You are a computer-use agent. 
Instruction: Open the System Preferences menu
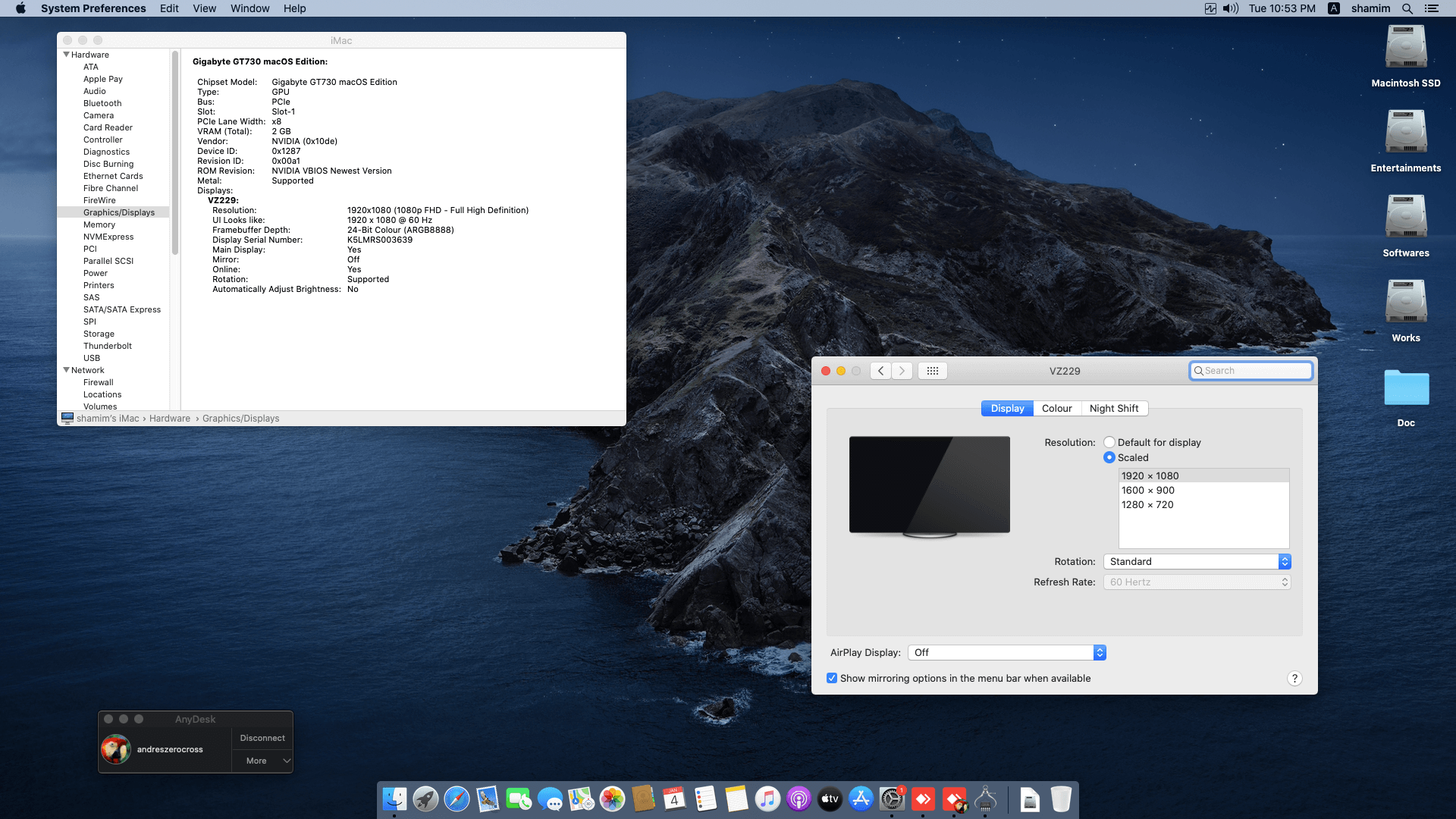pyautogui.click(x=93, y=8)
